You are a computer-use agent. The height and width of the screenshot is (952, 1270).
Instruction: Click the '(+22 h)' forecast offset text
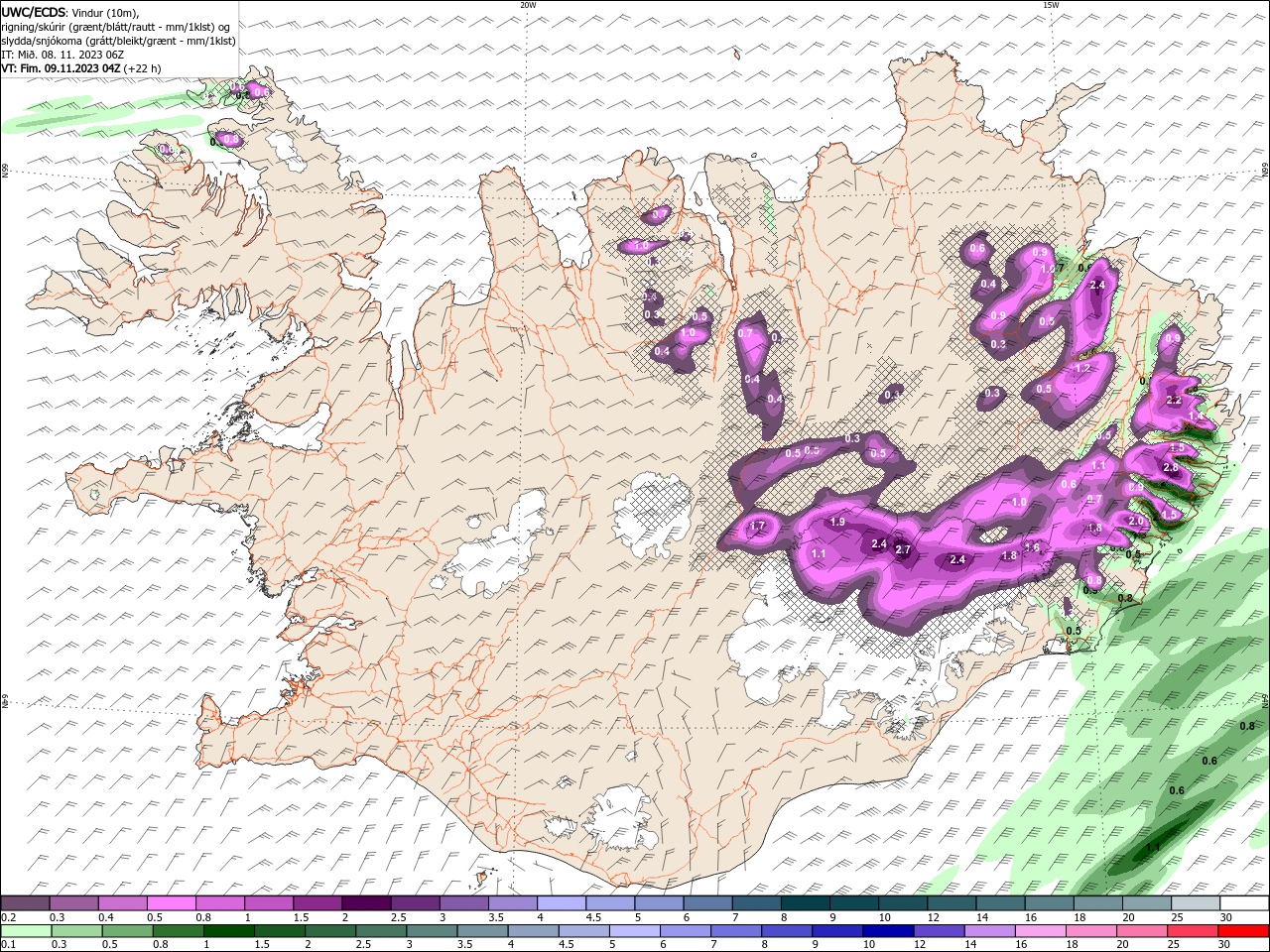pos(143,68)
